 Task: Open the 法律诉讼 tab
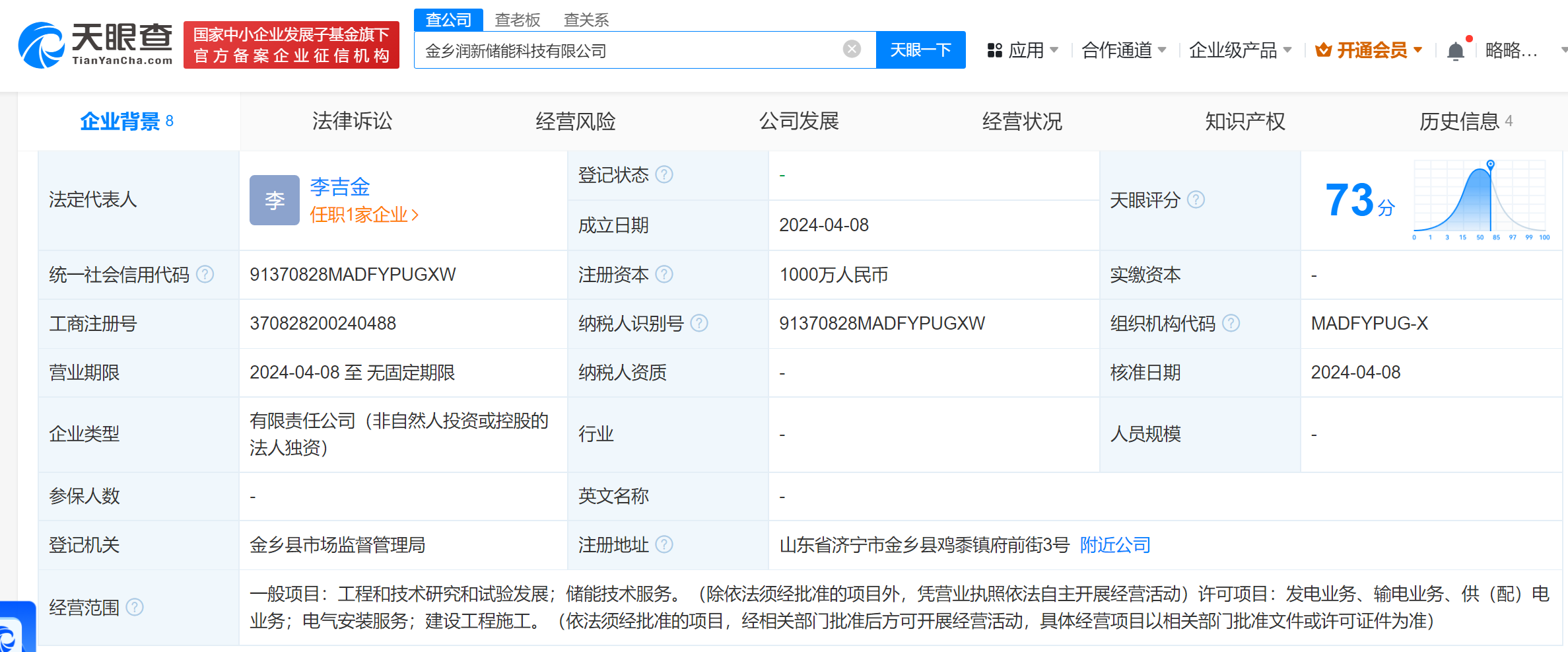click(x=352, y=122)
